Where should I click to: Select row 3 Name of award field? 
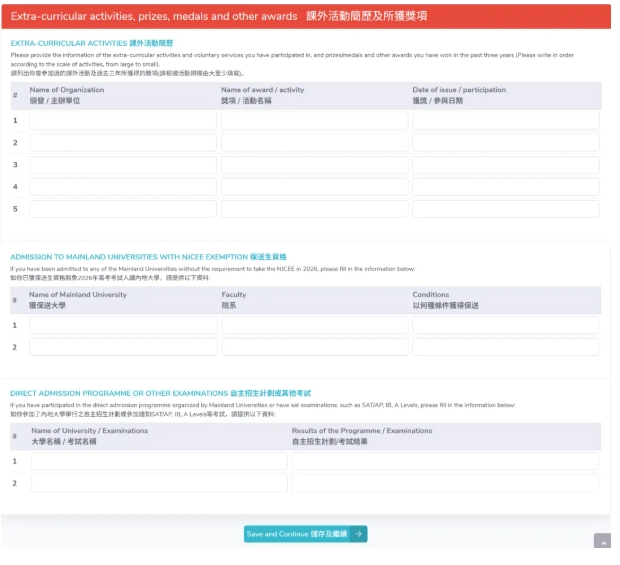point(314,165)
